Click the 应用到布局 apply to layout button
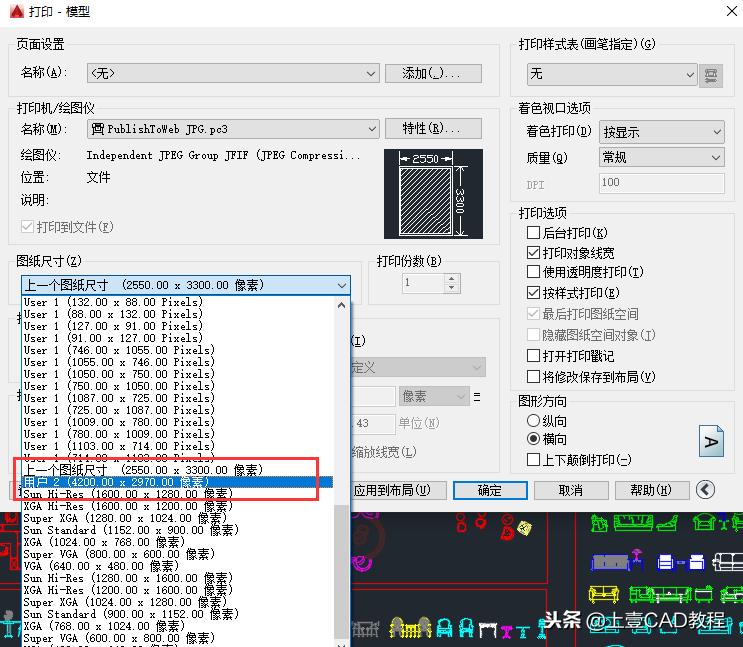 (398, 490)
